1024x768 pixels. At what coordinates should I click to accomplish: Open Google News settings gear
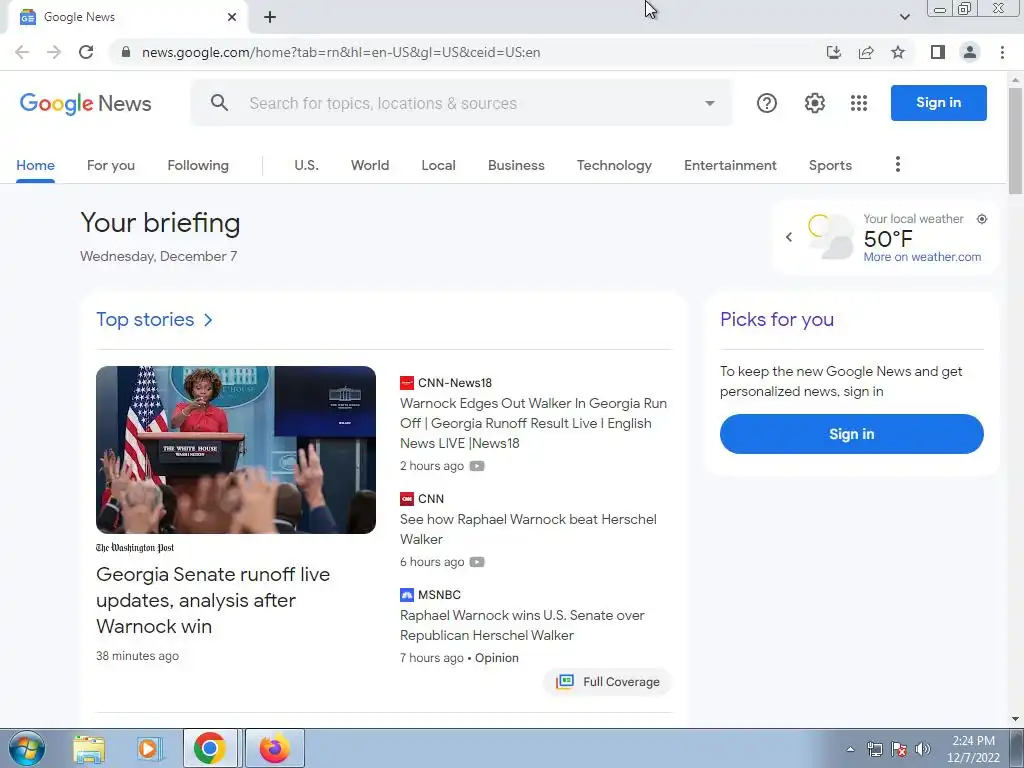click(x=814, y=103)
